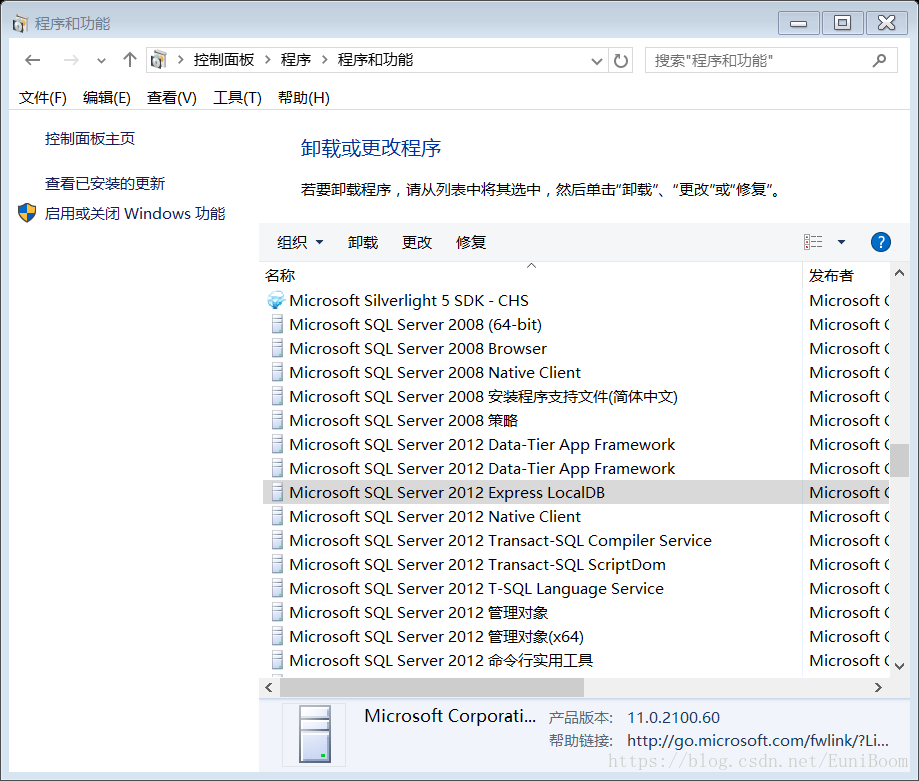Viewport: 919px width, 781px height.
Task: Click the horizontal scrollbar left arrow
Action: coord(268,687)
